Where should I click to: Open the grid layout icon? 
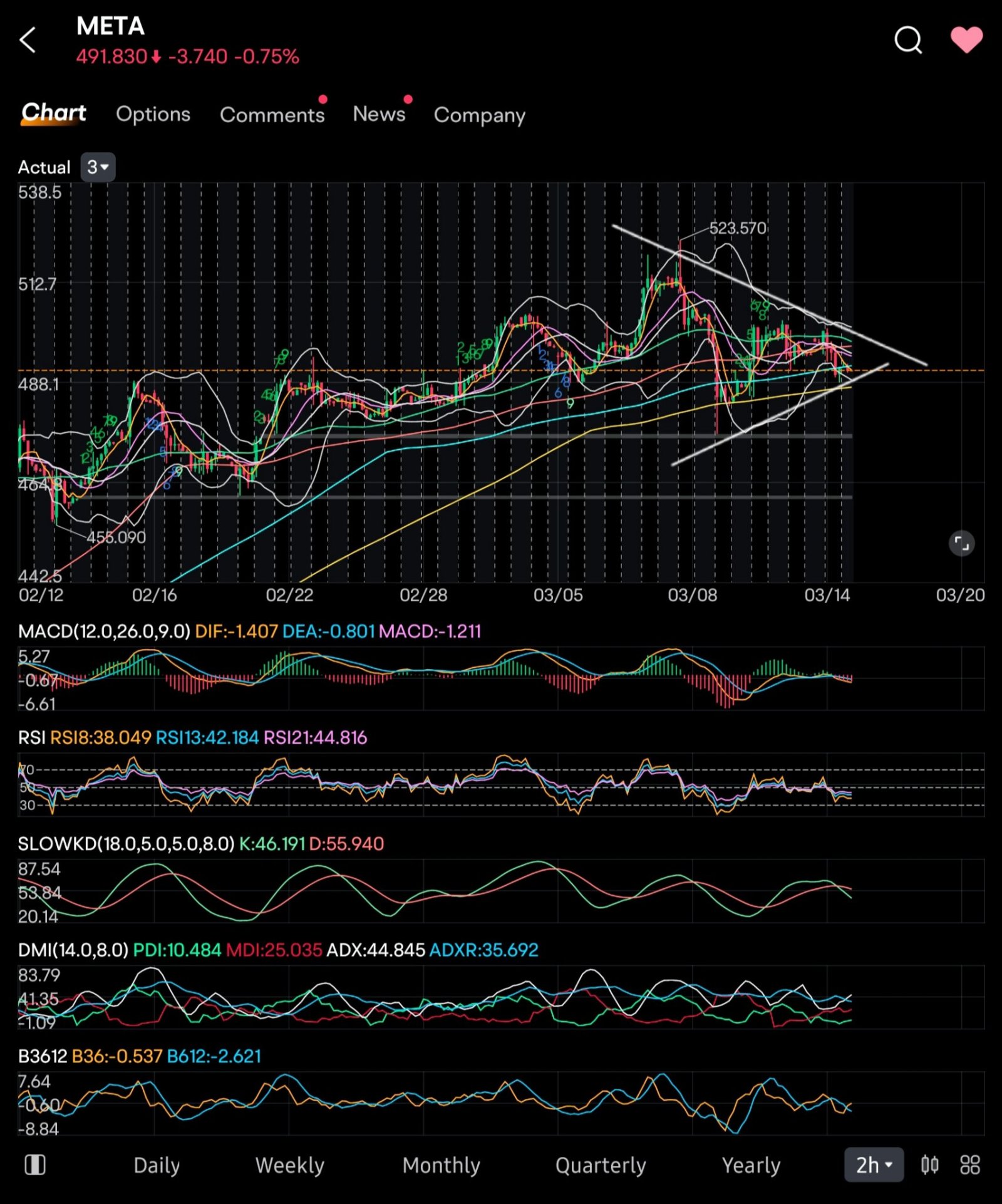click(x=969, y=1165)
